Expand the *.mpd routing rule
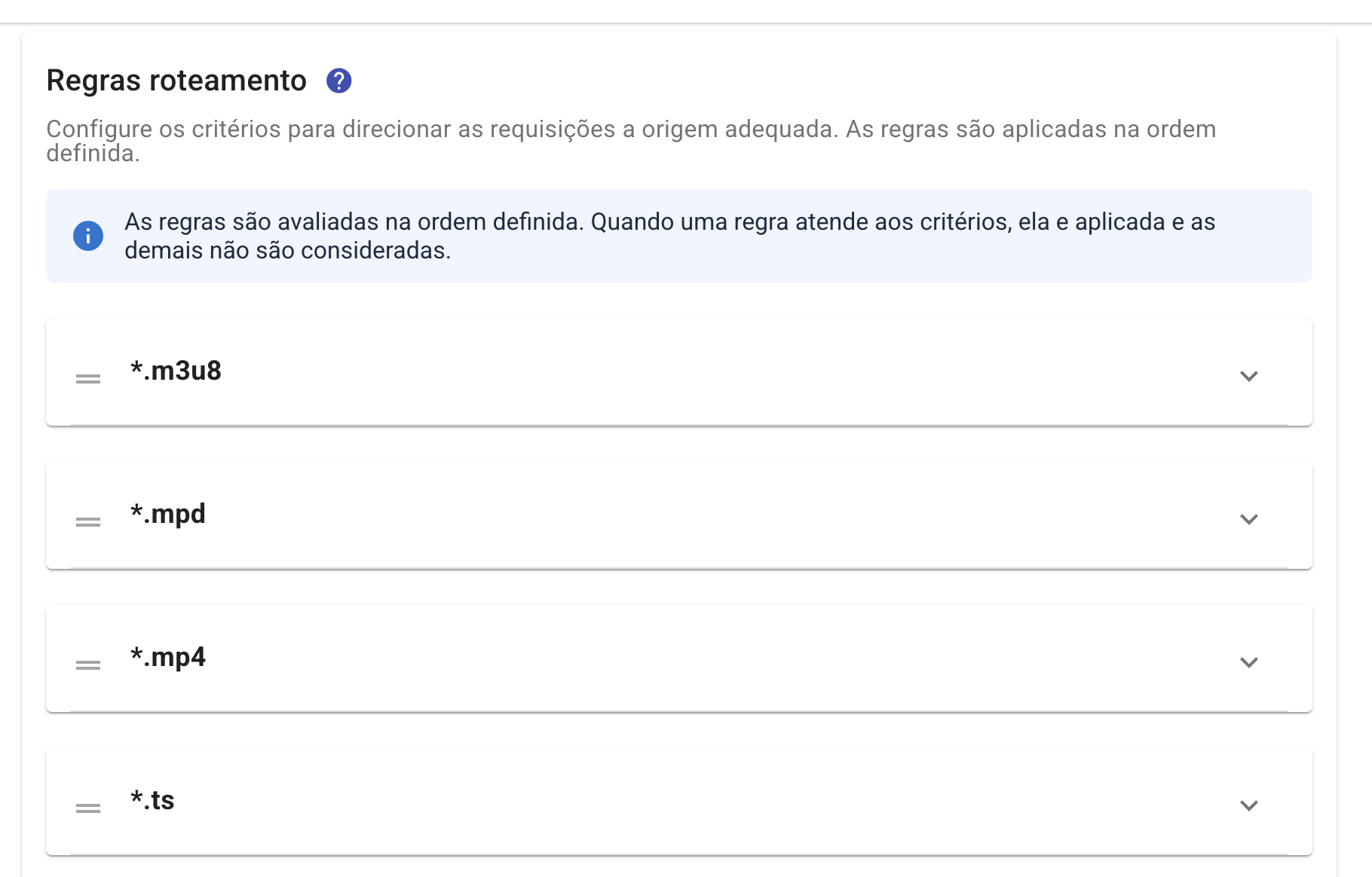The width and height of the screenshot is (1372, 877). 1249,518
